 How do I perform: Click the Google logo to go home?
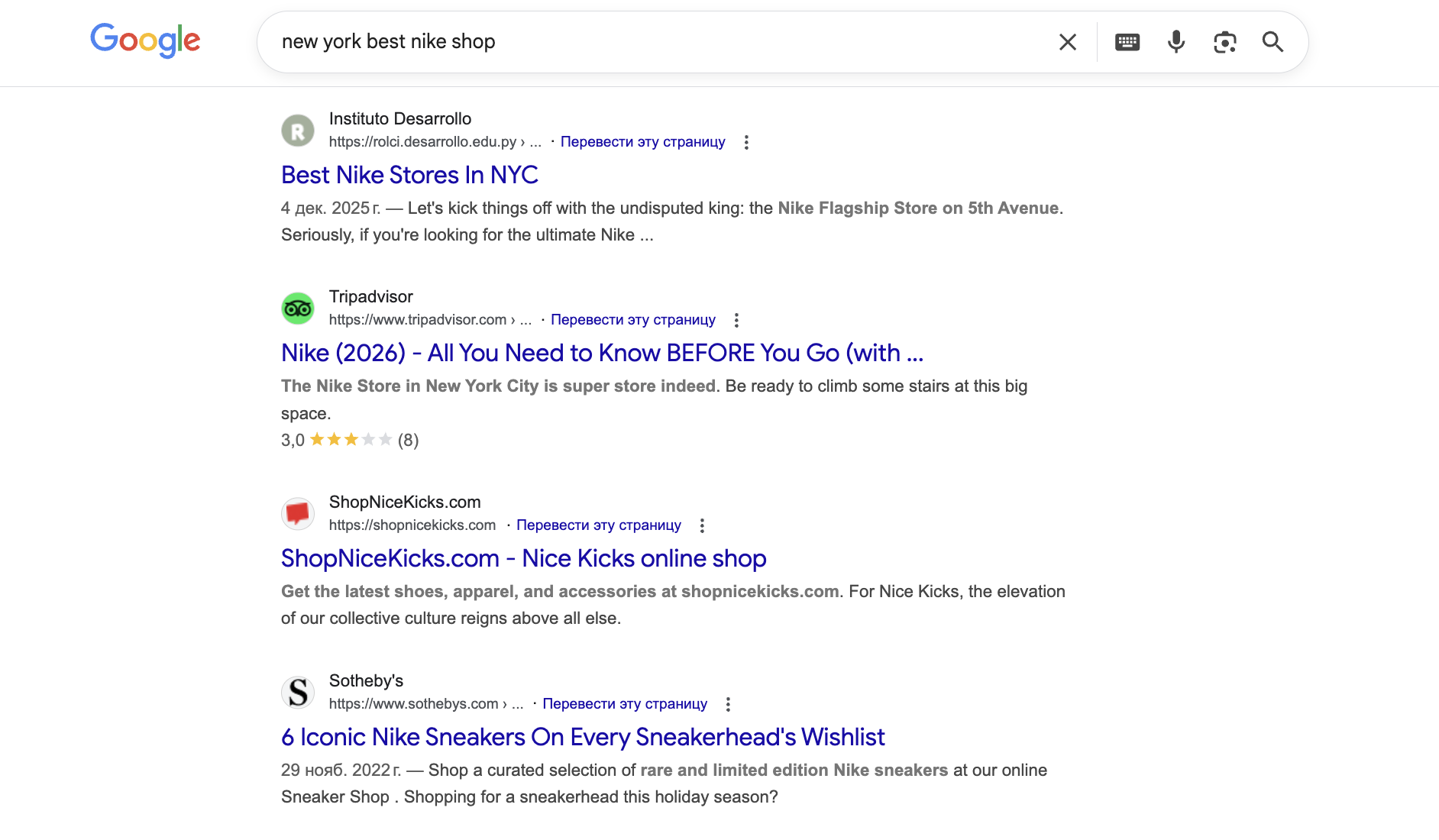pyautogui.click(x=145, y=40)
